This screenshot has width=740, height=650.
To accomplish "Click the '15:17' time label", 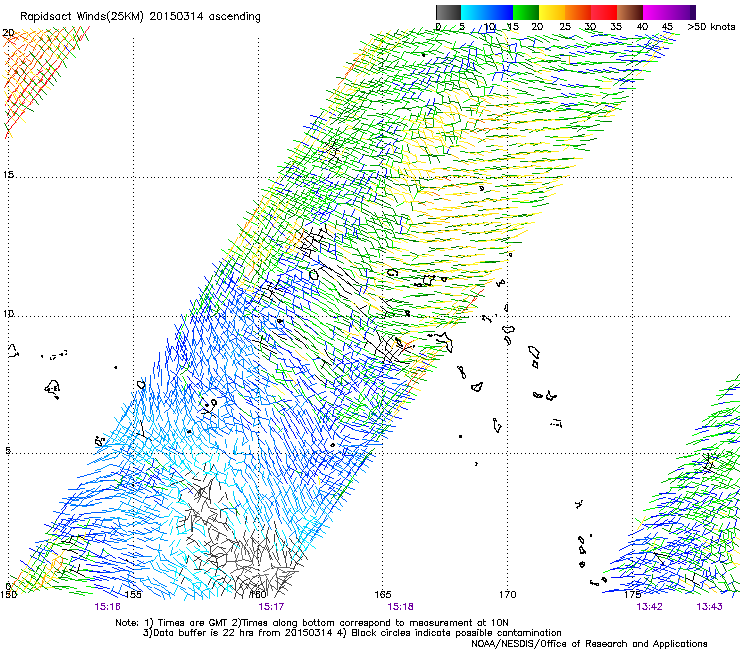I will tap(271, 607).
